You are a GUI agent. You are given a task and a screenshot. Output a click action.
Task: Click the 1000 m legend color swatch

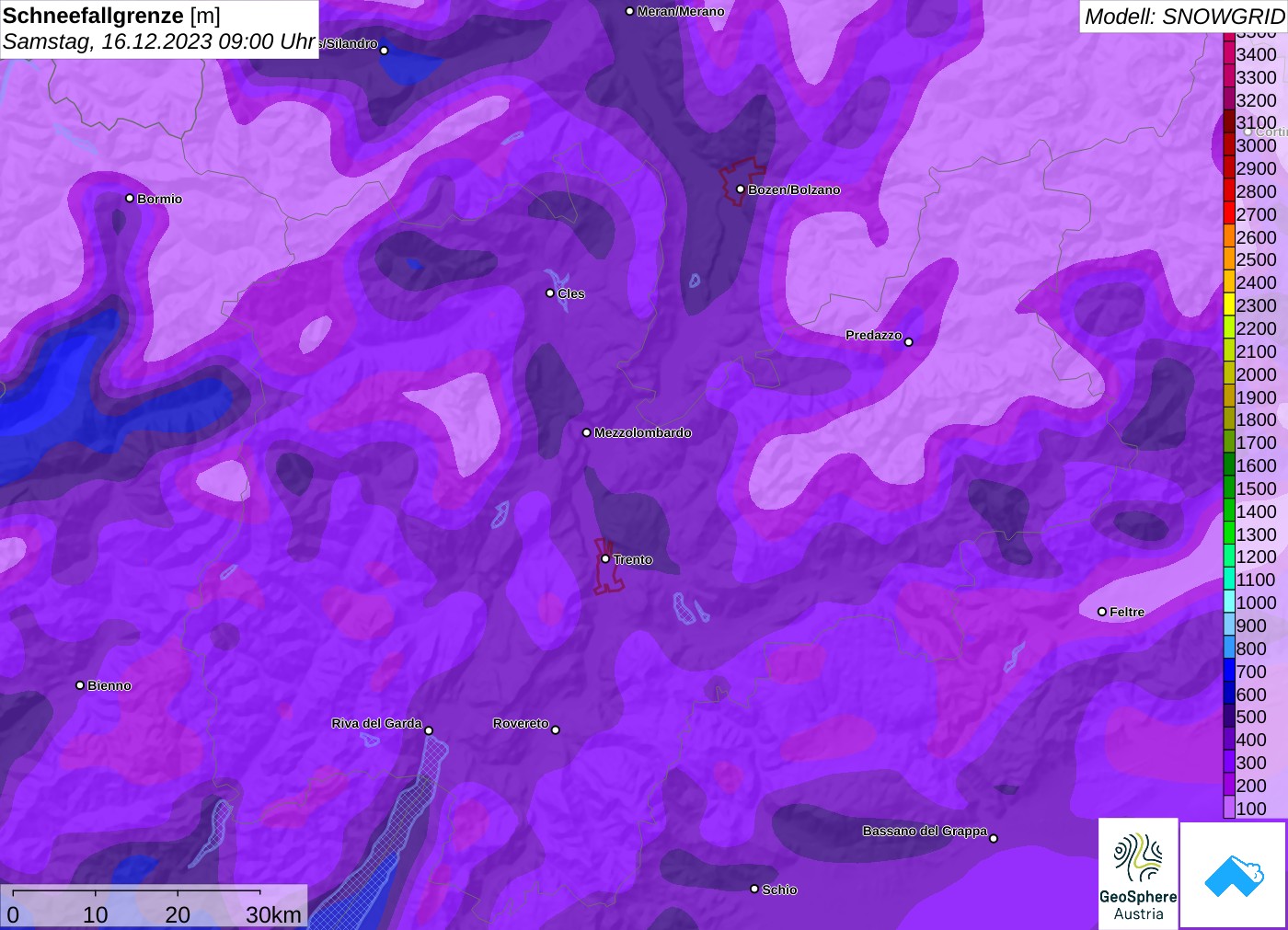[x=1229, y=603]
